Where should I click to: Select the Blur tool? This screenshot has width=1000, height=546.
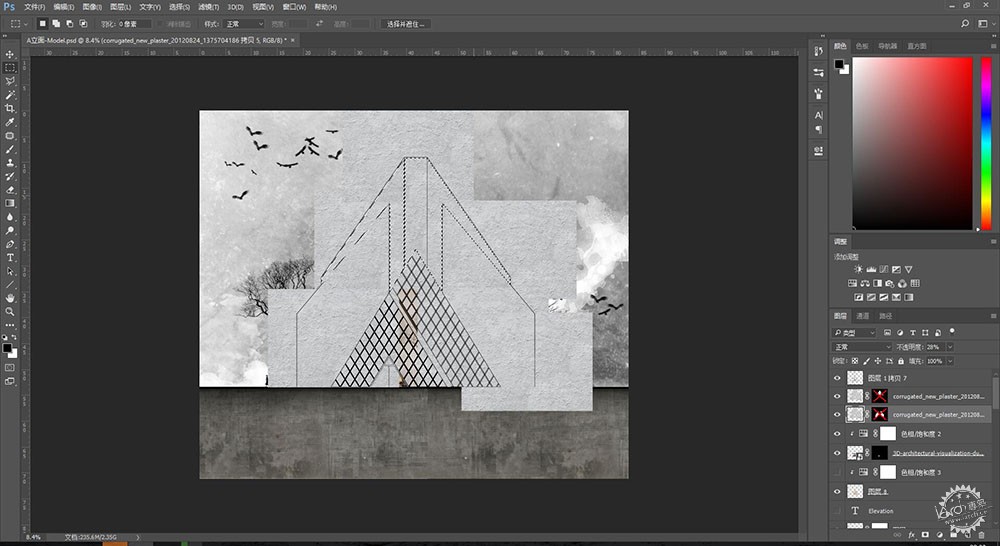pos(10,217)
